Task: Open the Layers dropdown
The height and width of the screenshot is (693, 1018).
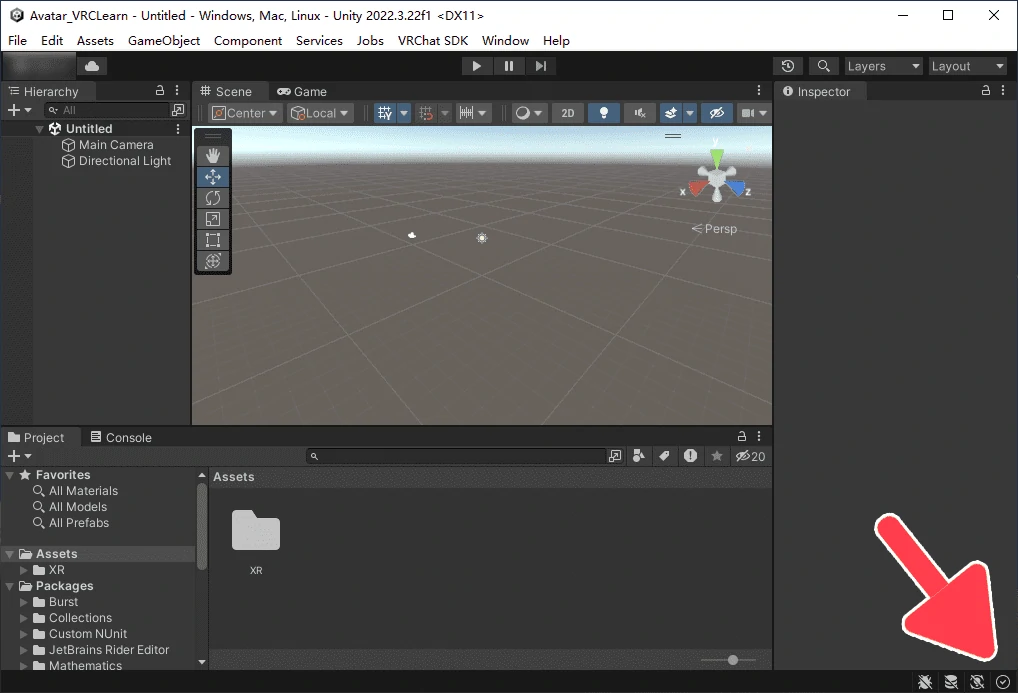Action: tap(882, 66)
